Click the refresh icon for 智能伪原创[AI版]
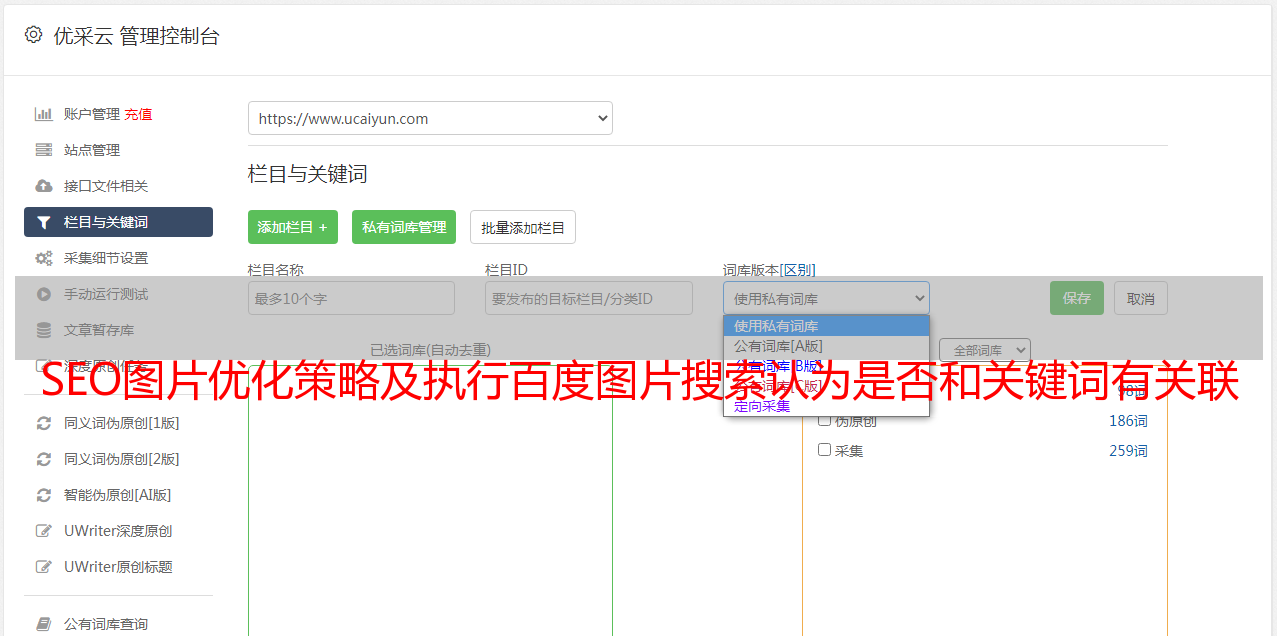 [x=44, y=495]
